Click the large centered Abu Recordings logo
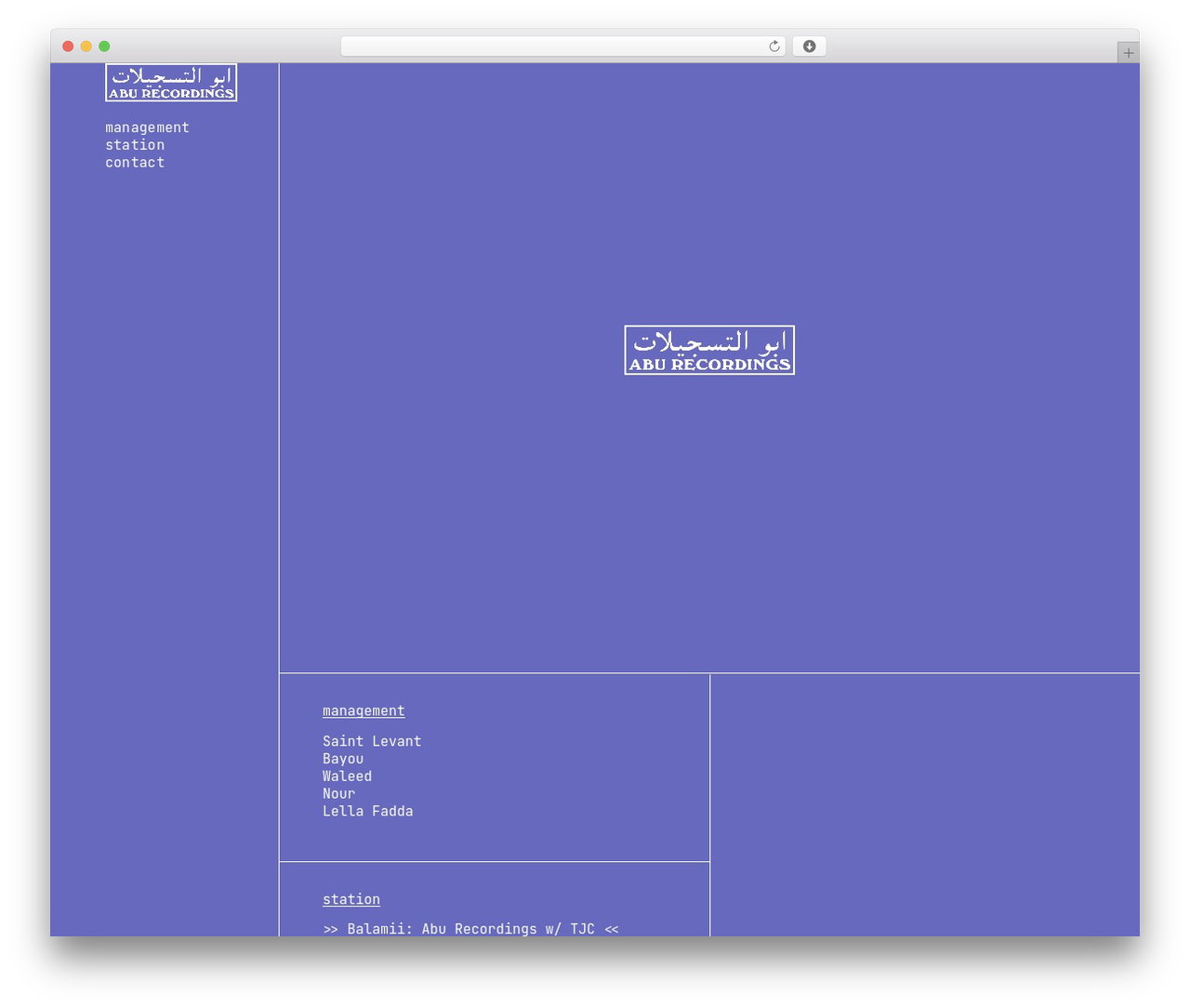Screen dimensions: 1190x1008 point(709,351)
